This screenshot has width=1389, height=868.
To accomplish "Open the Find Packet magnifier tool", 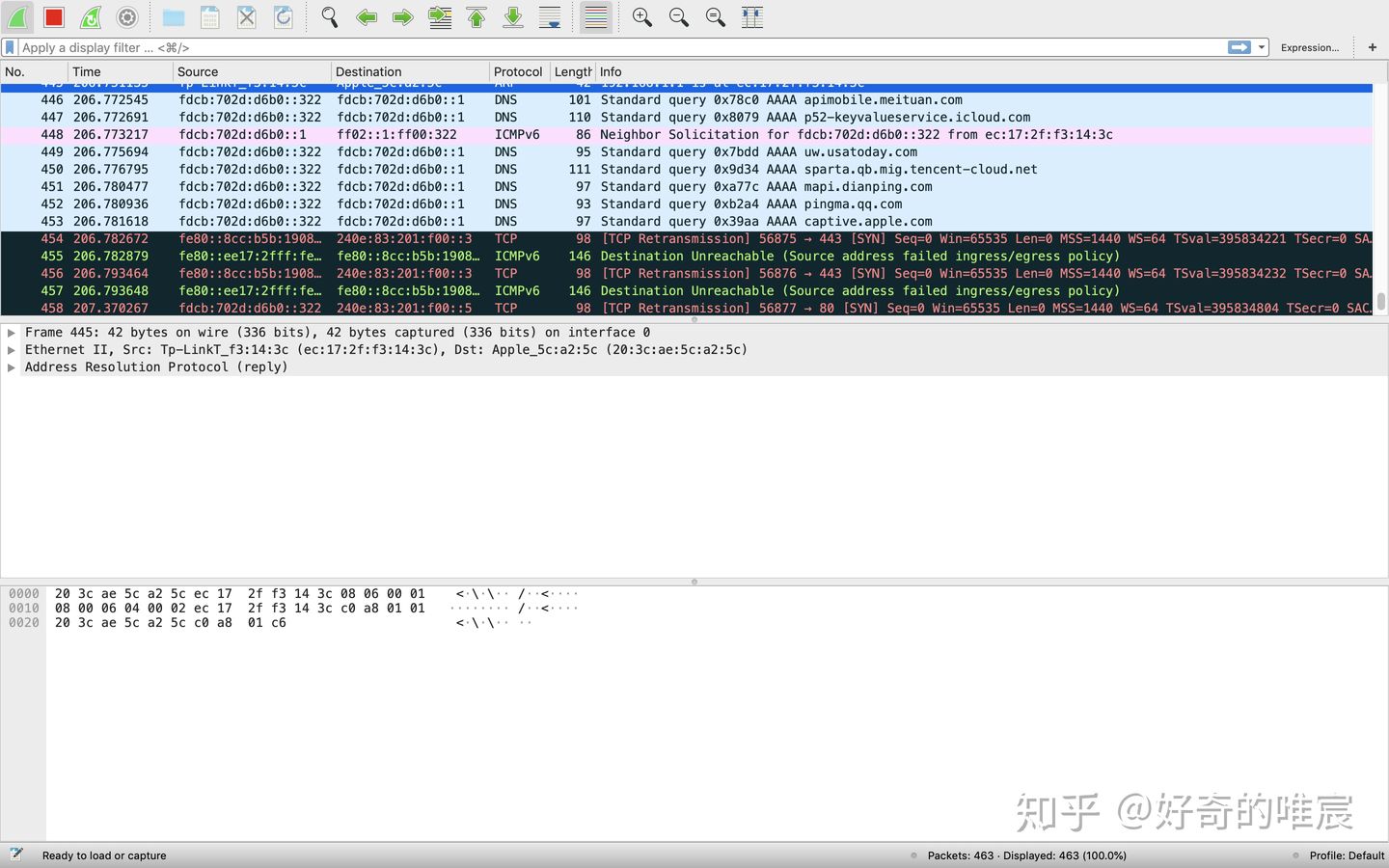I will [x=329, y=17].
